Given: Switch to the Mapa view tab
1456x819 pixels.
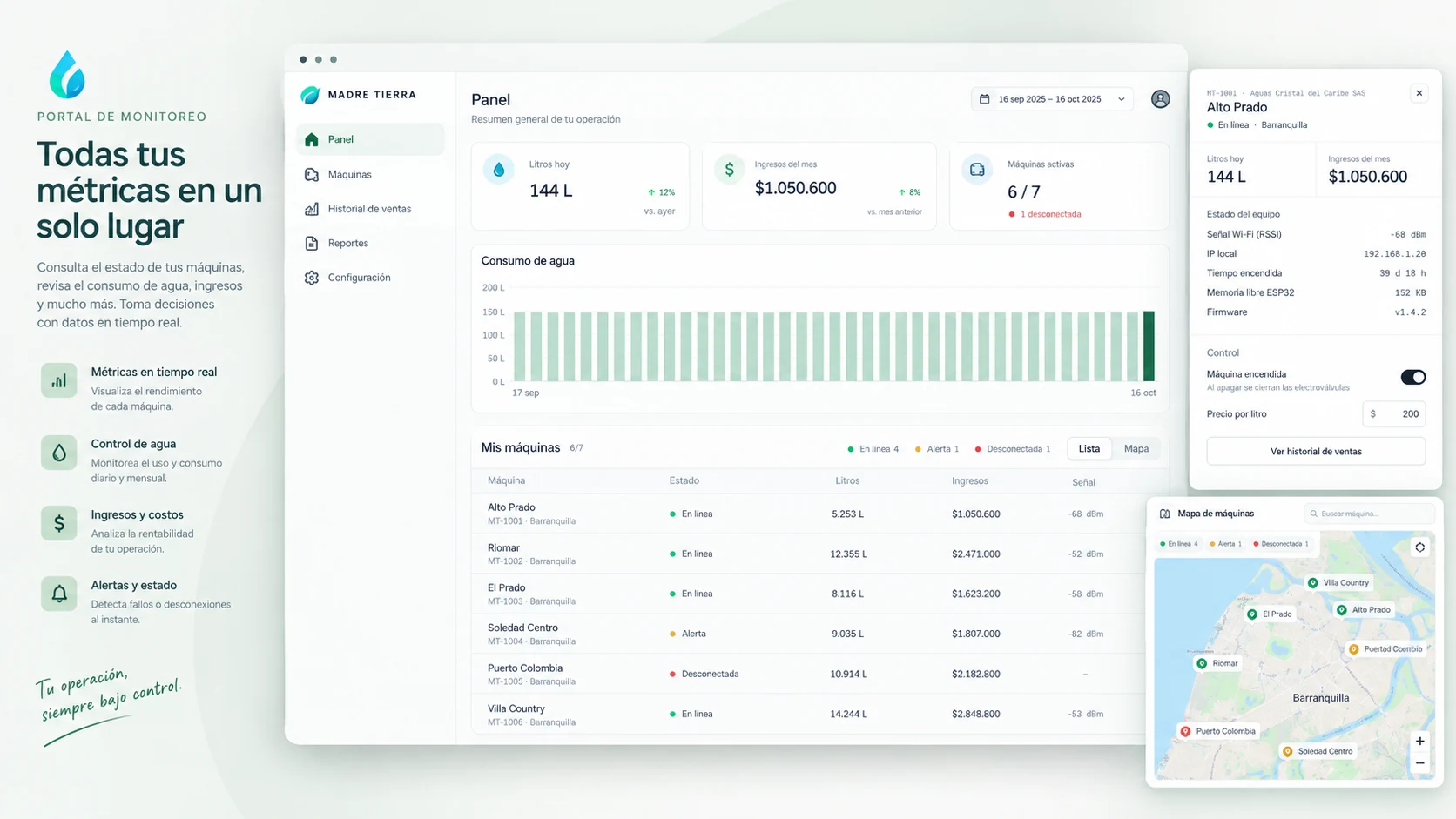Looking at the screenshot, I should pyautogui.click(x=1136, y=449).
